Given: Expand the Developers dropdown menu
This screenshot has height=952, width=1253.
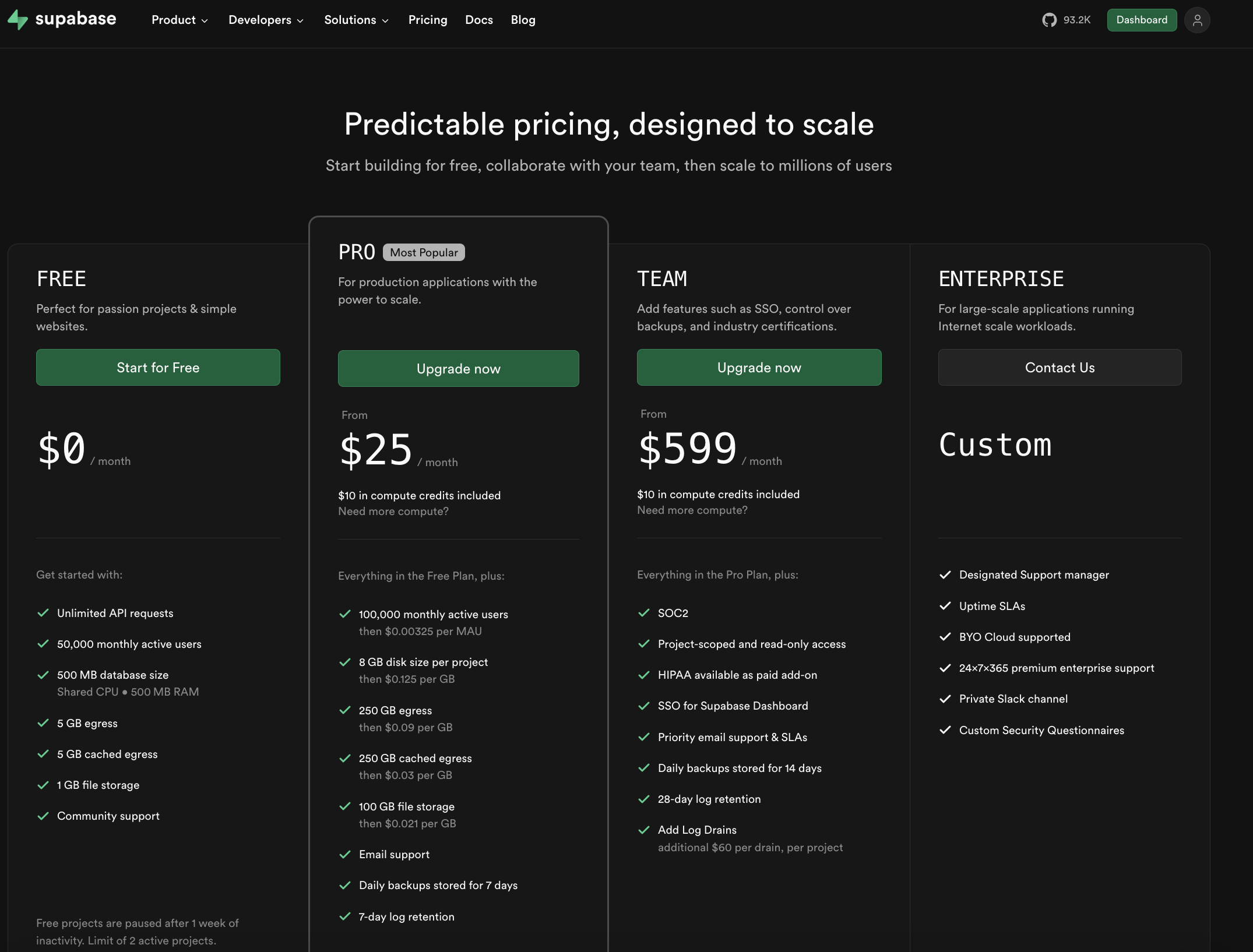Looking at the screenshot, I should coord(266,20).
